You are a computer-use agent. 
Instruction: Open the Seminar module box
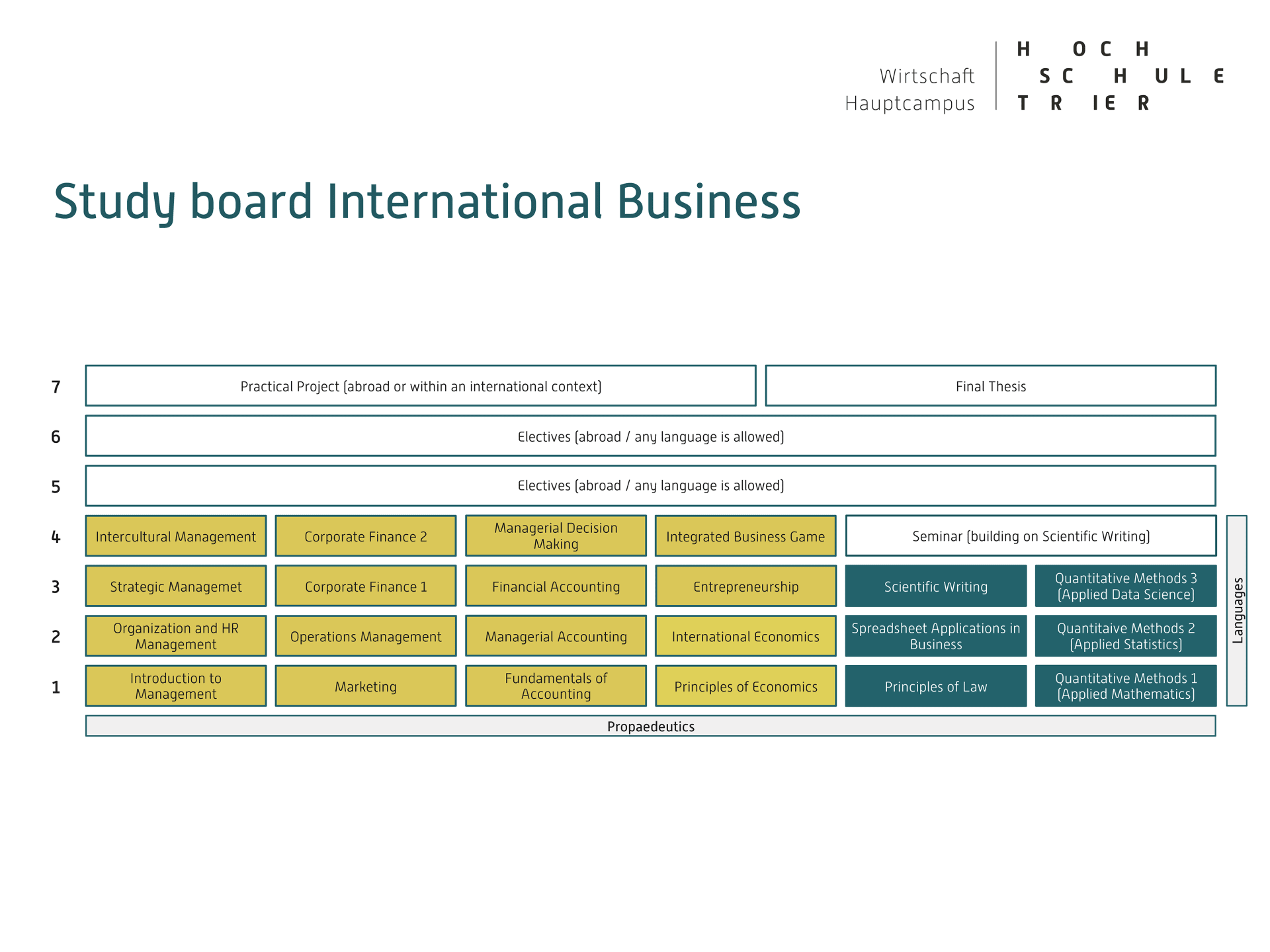tap(1031, 536)
